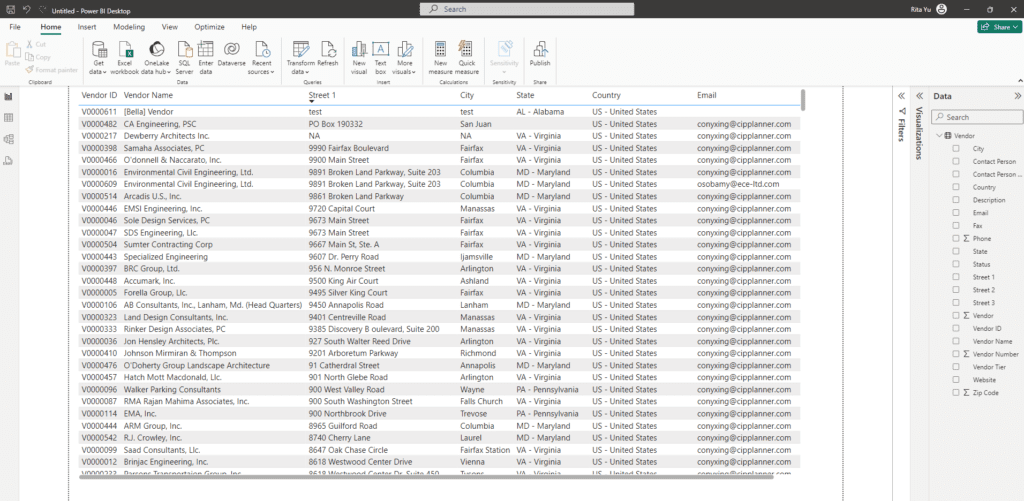Click the Excel workbook data source icon
Screen dimensions: 1024x501
(x=126, y=50)
